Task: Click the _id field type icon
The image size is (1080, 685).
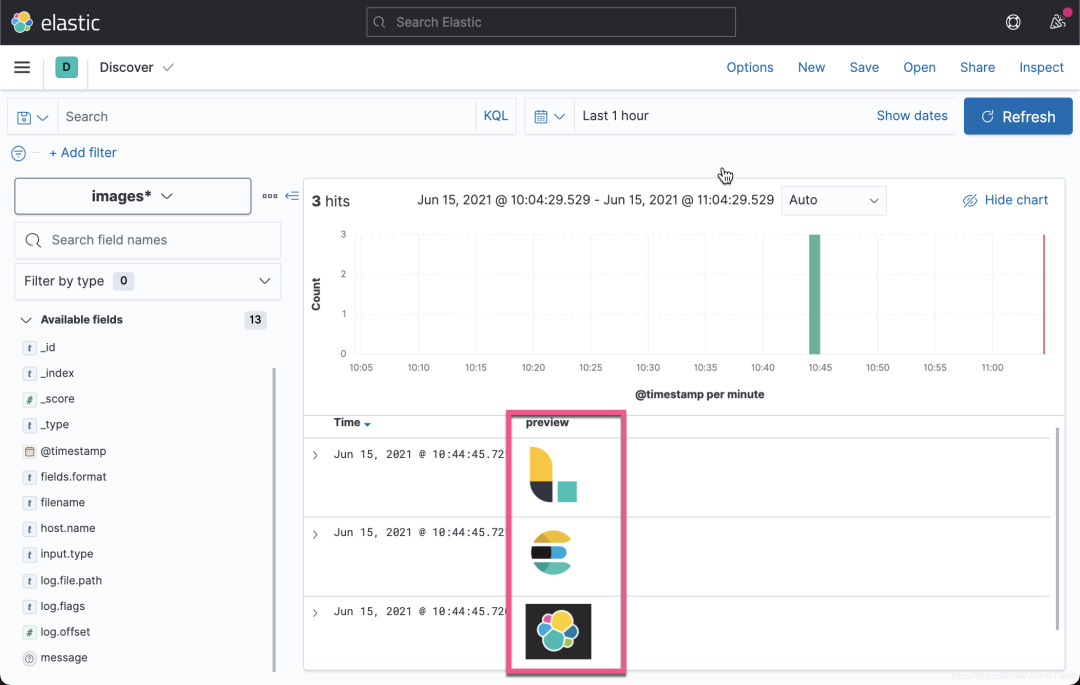Action: pos(30,348)
